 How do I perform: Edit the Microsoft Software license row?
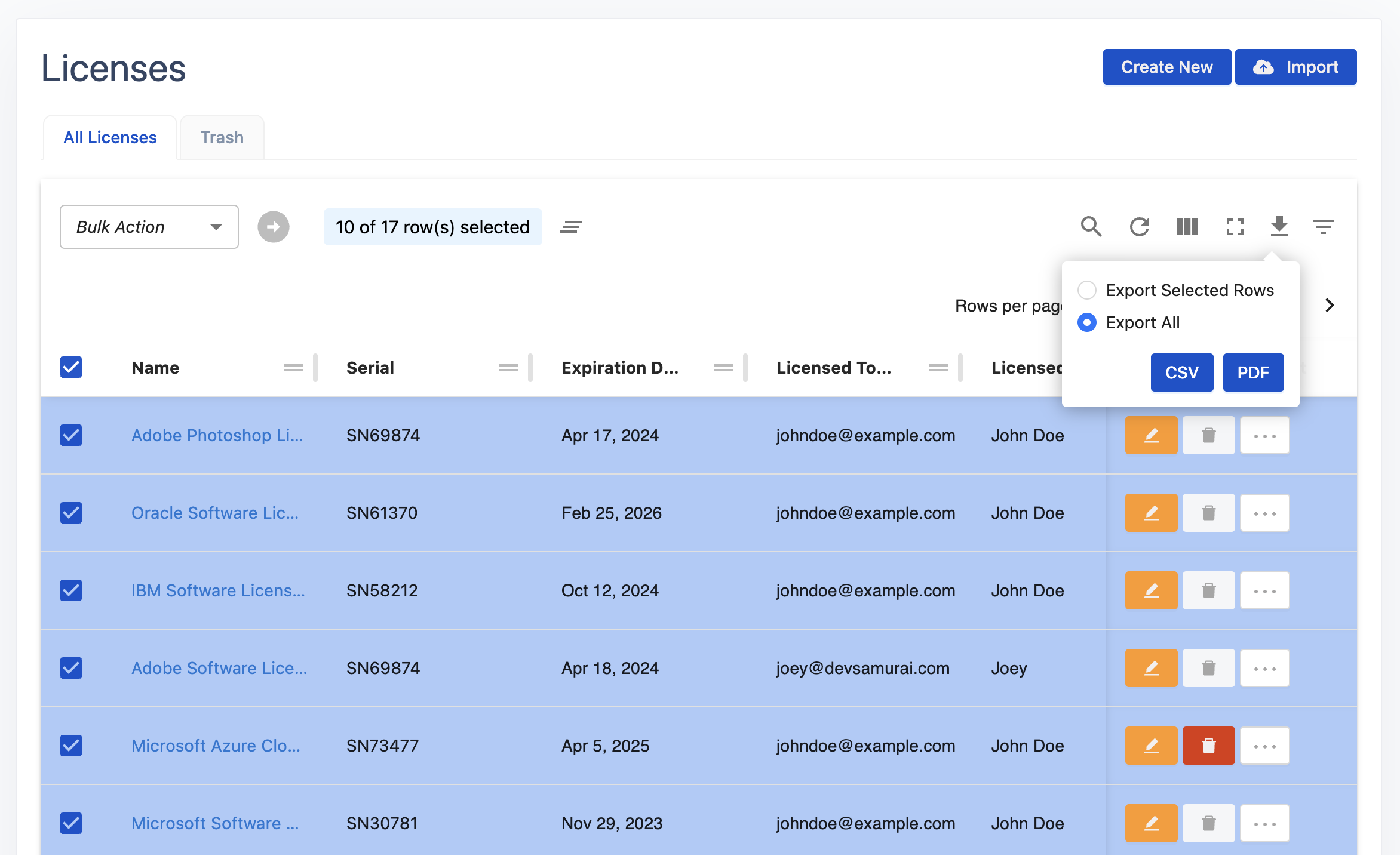coord(1151,823)
